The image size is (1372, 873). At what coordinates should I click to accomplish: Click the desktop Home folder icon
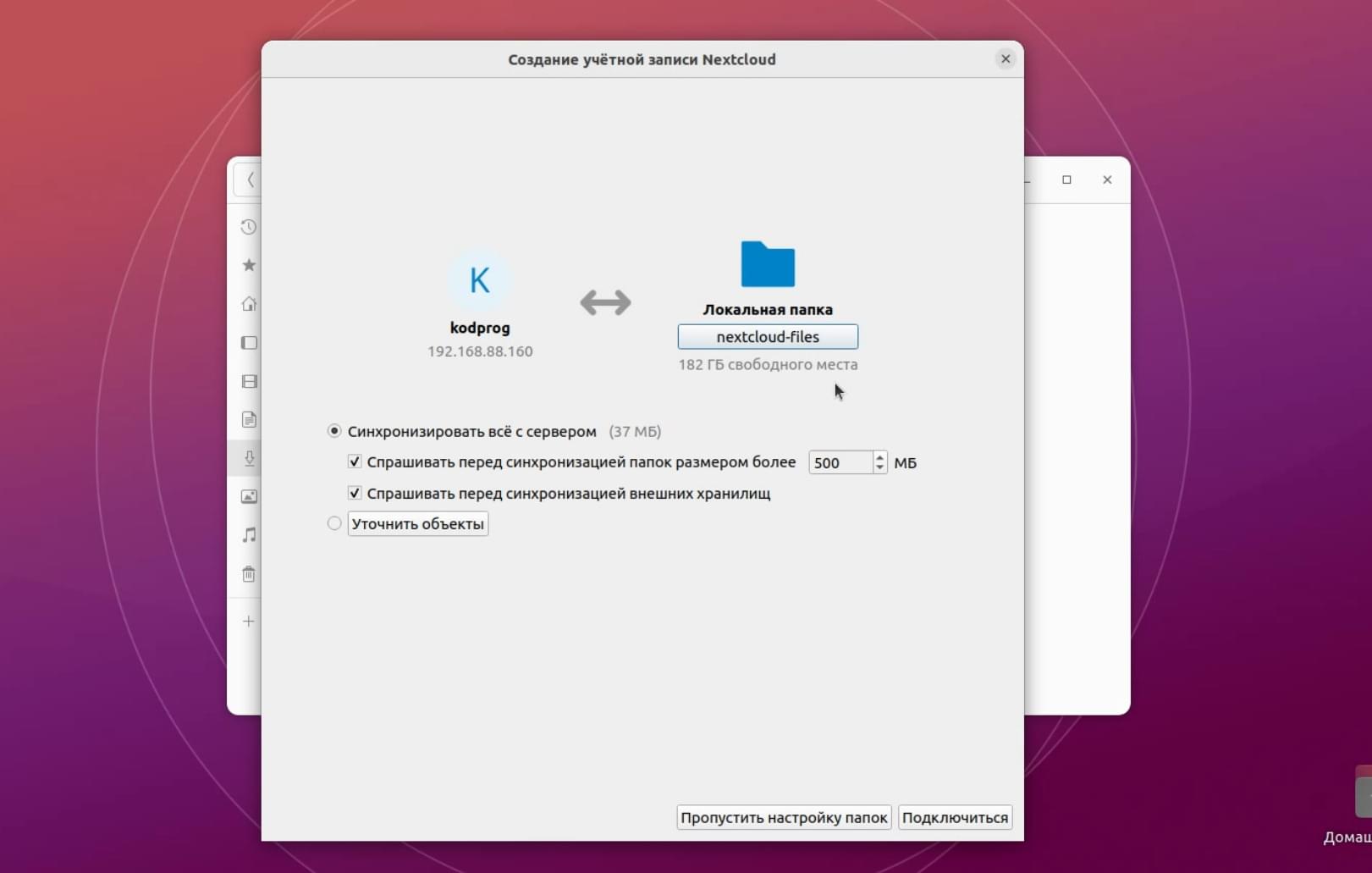pyautogui.click(x=1363, y=793)
